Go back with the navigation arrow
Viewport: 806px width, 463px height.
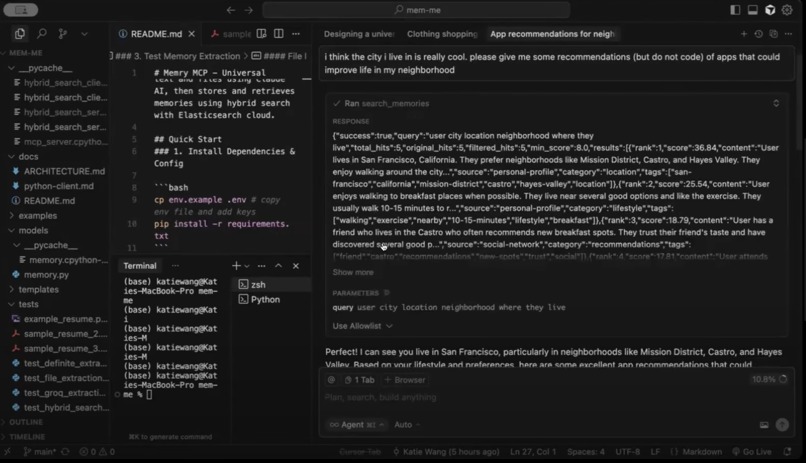point(231,10)
